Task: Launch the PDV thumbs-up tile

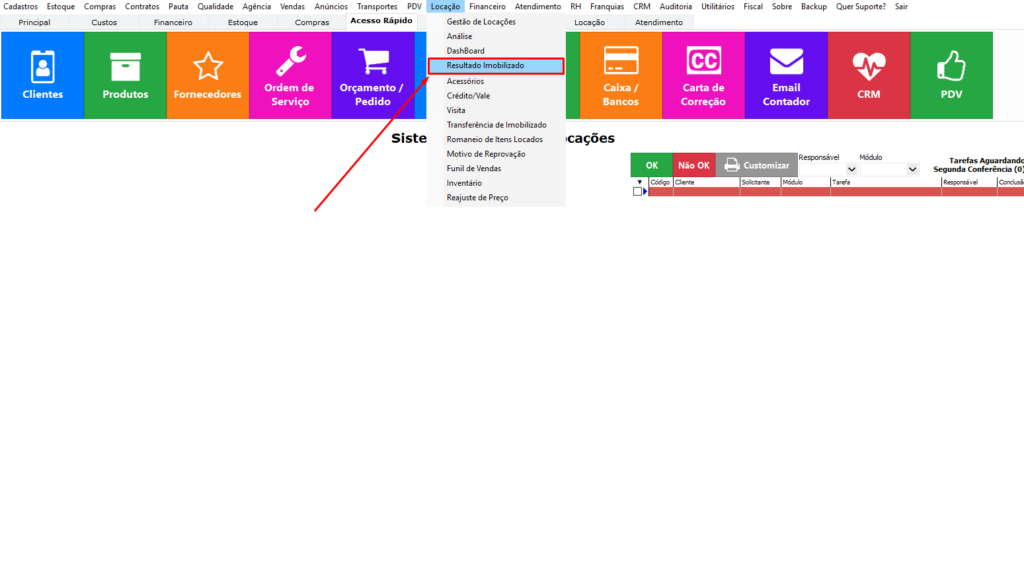Action: [951, 75]
